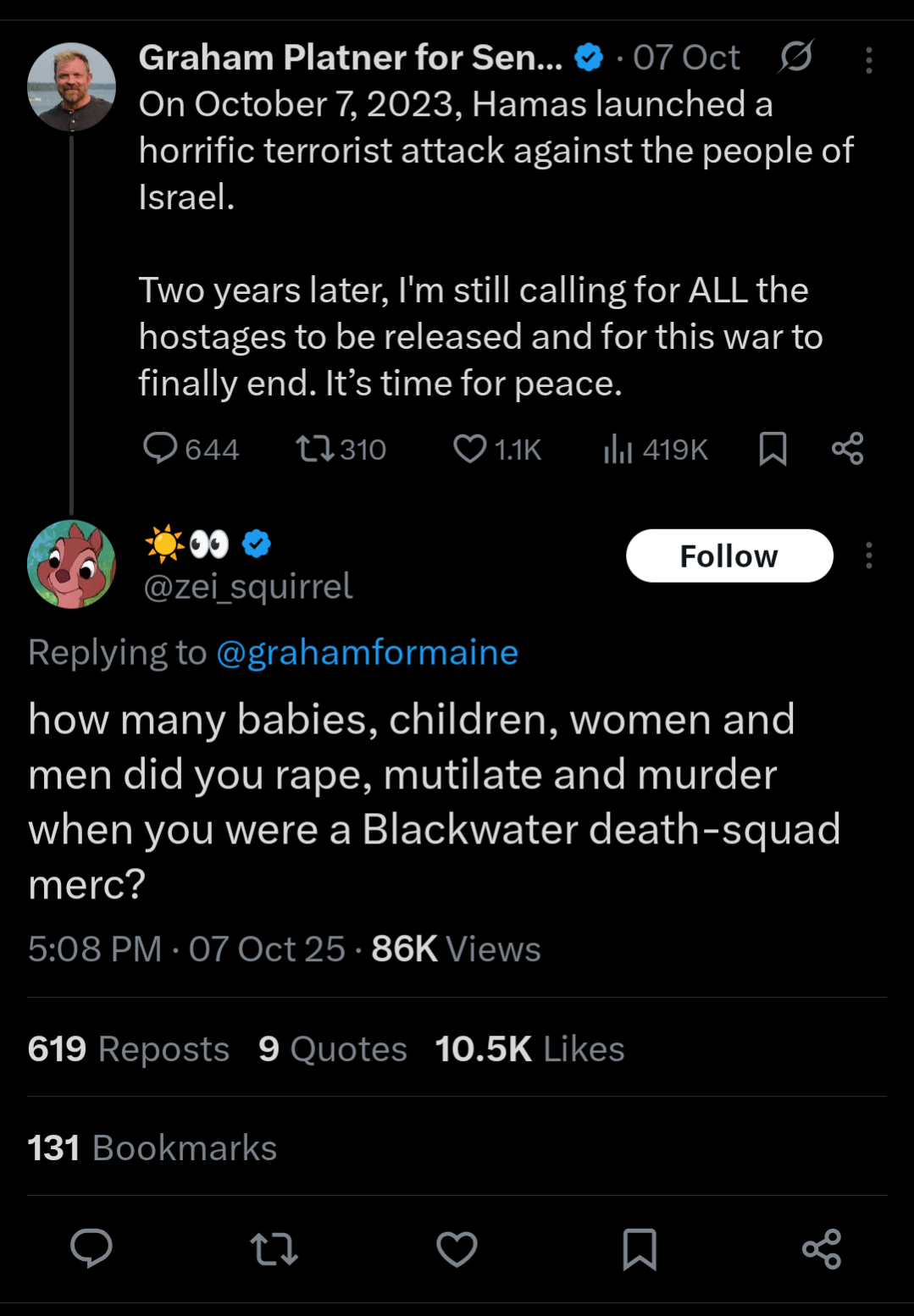Reply to the @zei_squirrel post
The height and width of the screenshot is (1316, 914).
click(91, 1248)
